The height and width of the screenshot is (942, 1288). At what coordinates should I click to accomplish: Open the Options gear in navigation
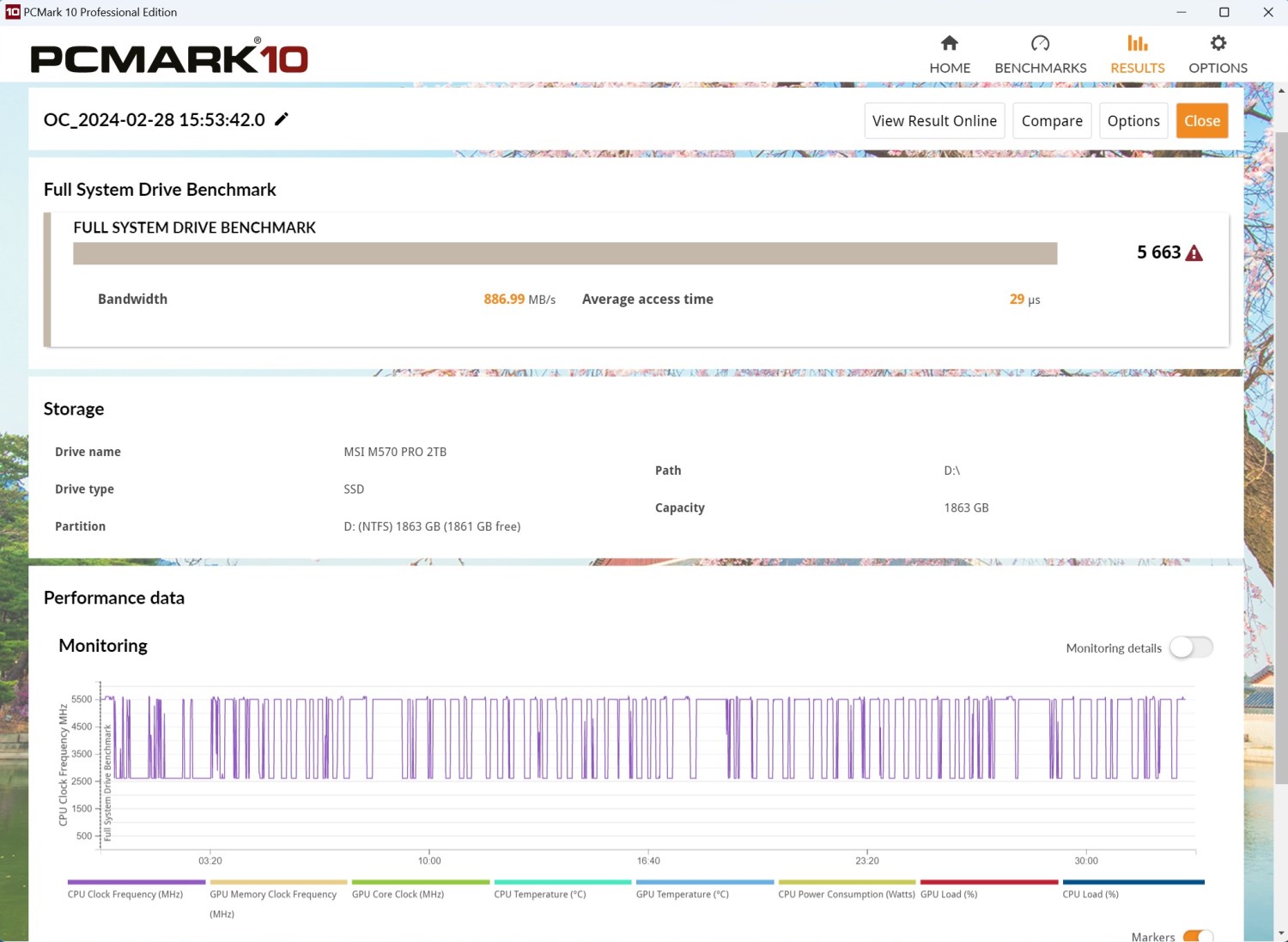tap(1218, 54)
